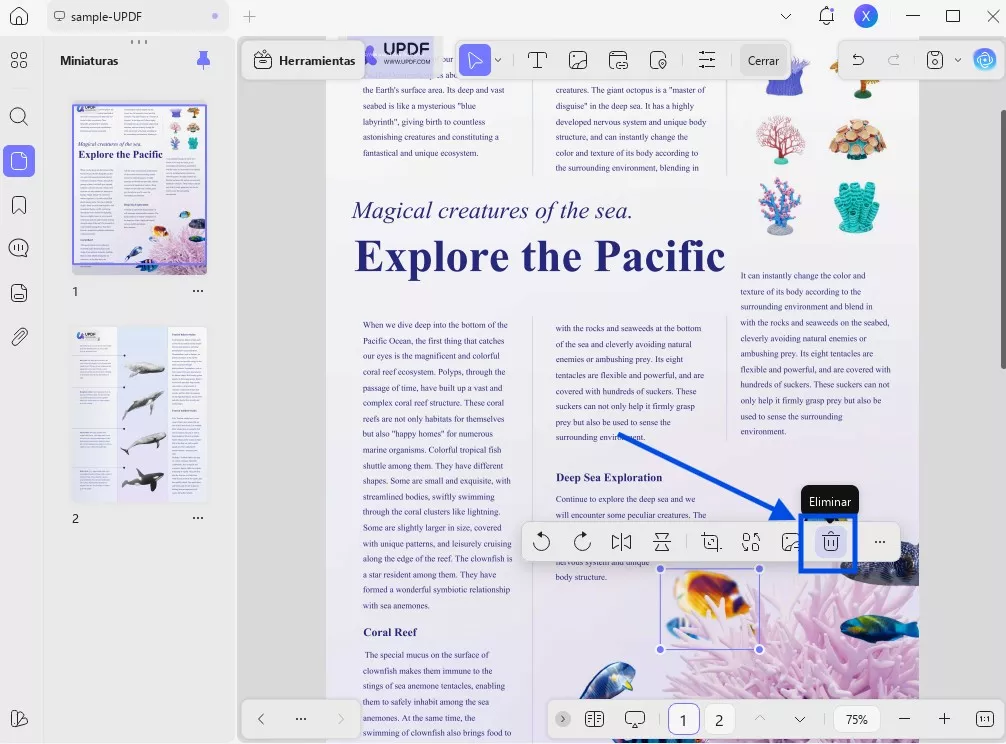The image size is (1006, 744).
Task: Click the total pages 2 box
Action: tap(719, 720)
